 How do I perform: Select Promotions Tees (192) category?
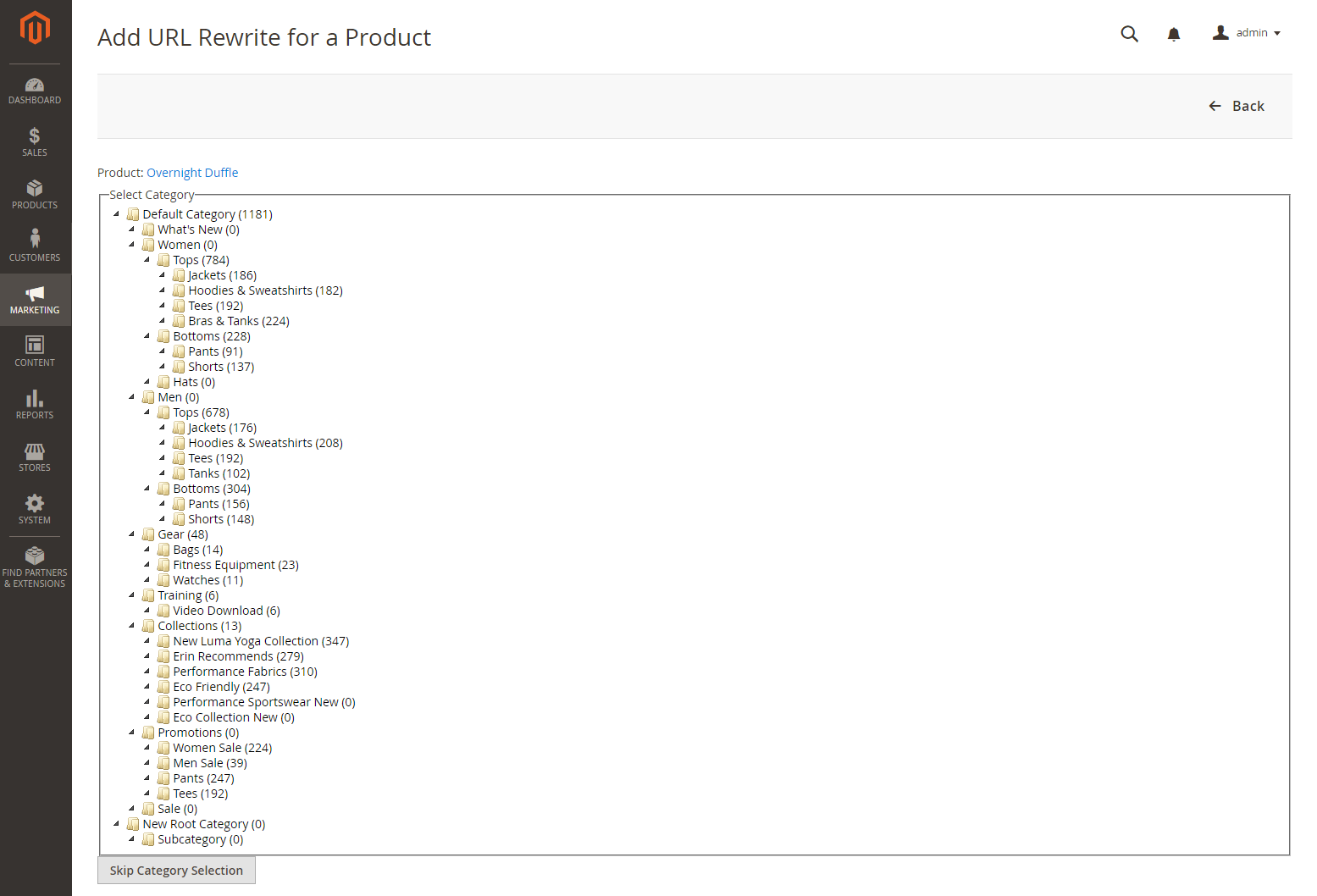click(200, 794)
